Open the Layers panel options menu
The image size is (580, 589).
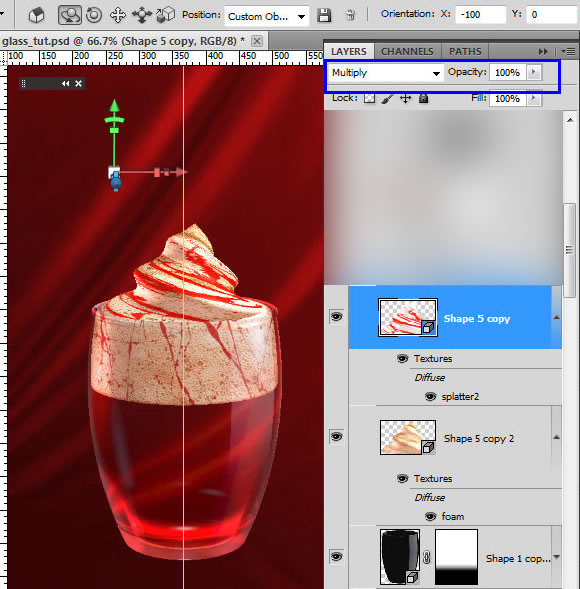(568, 51)
